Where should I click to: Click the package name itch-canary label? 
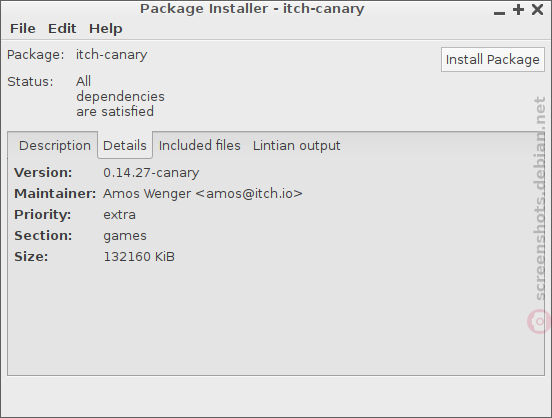coord(112,55)
